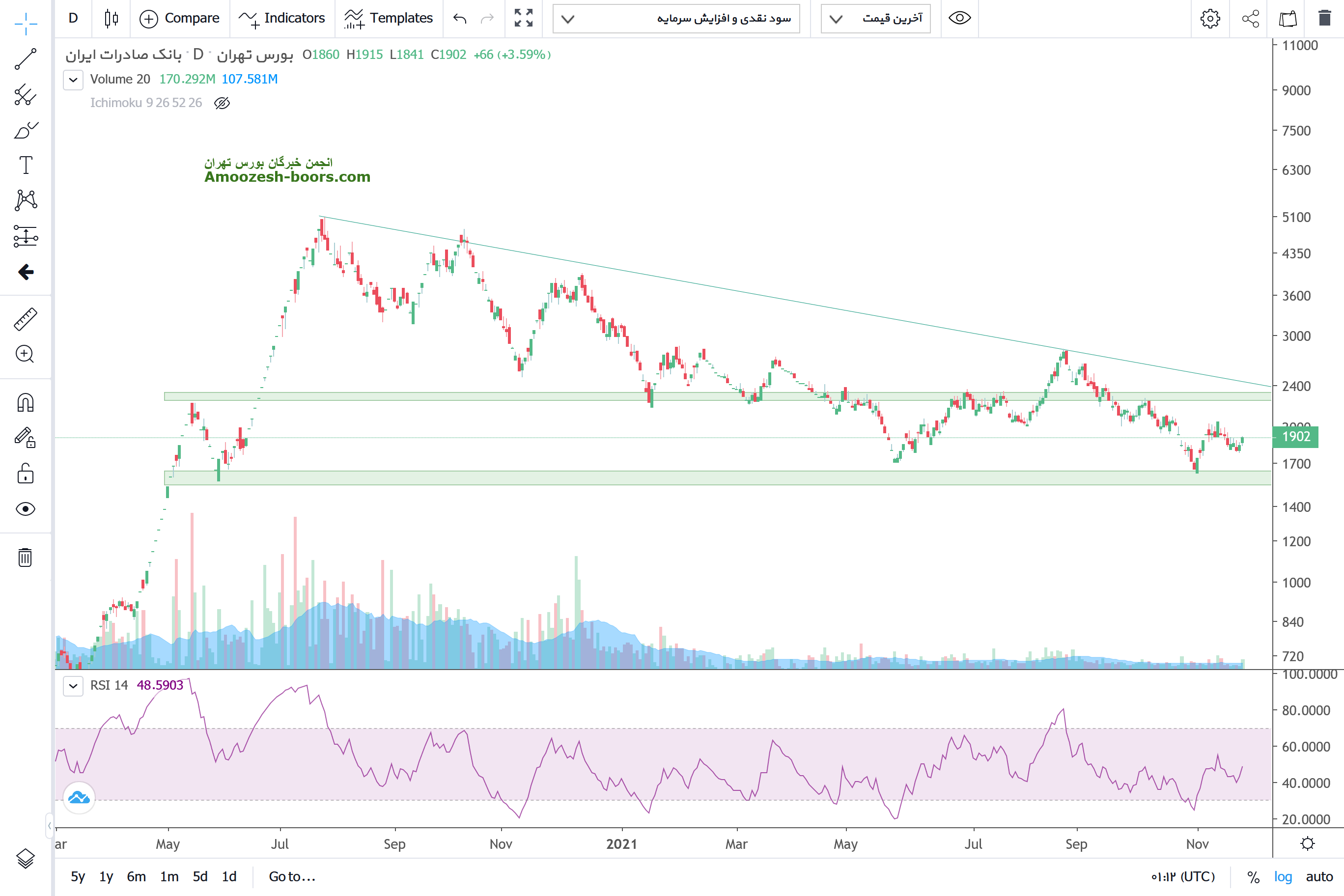Activate the magnet snap mode

point(25,403)
